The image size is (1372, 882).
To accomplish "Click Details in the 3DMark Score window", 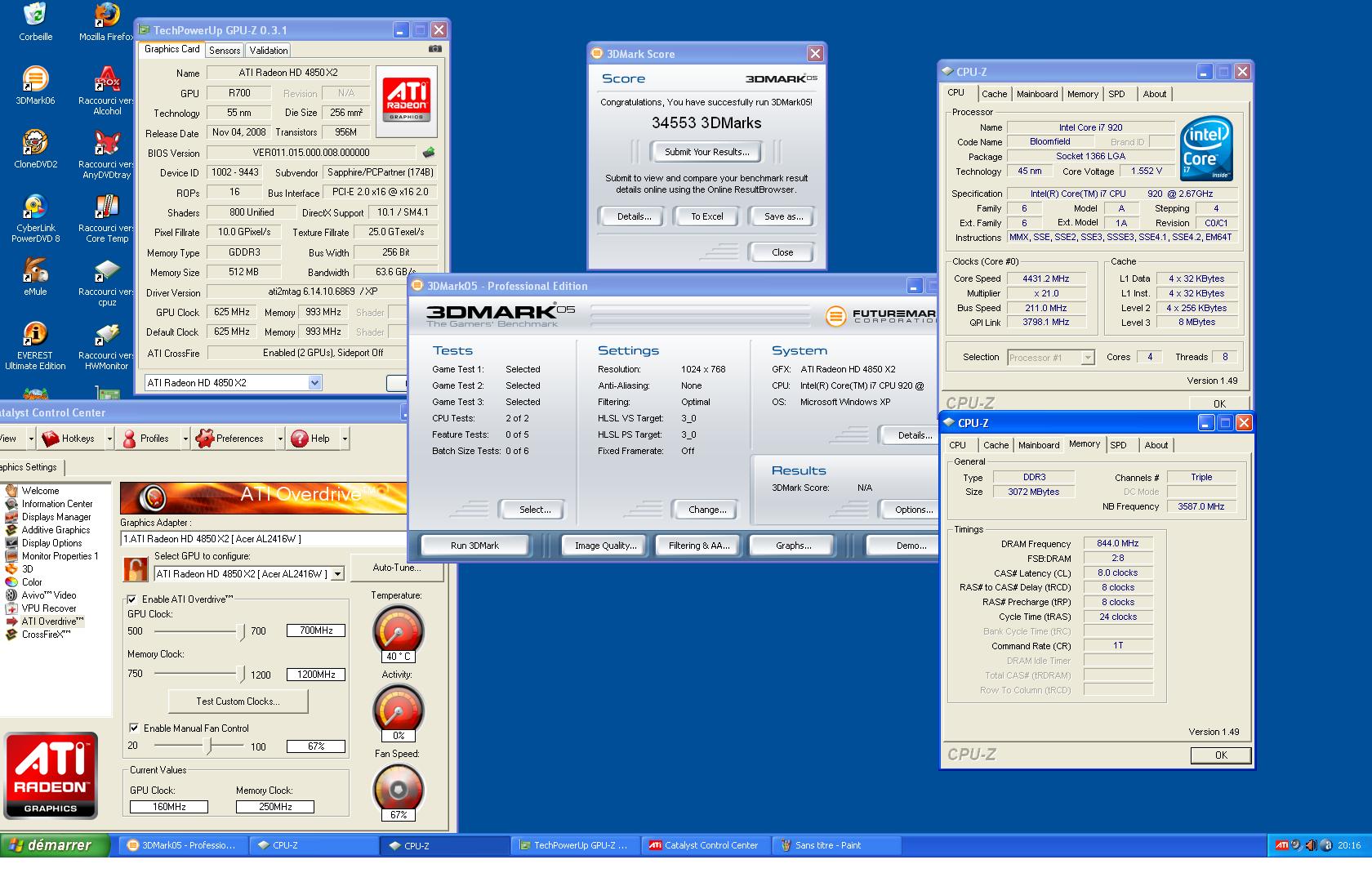I will (x=634, y=216).
